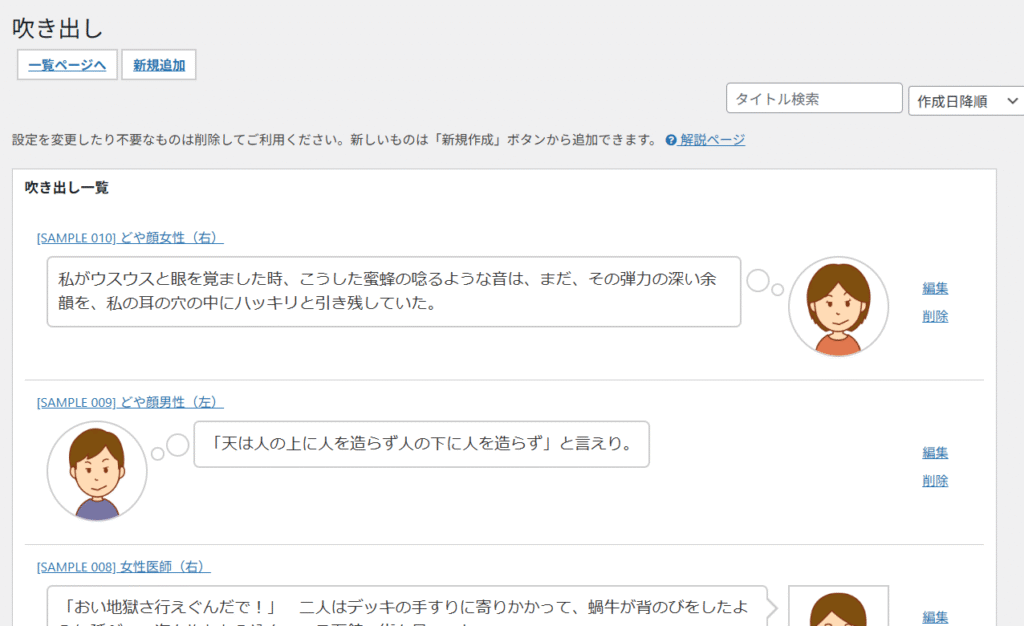The image size is (1024, 626).
Task: Click the woman avatar in SAMPLE 010
Action: click(838, 306)
